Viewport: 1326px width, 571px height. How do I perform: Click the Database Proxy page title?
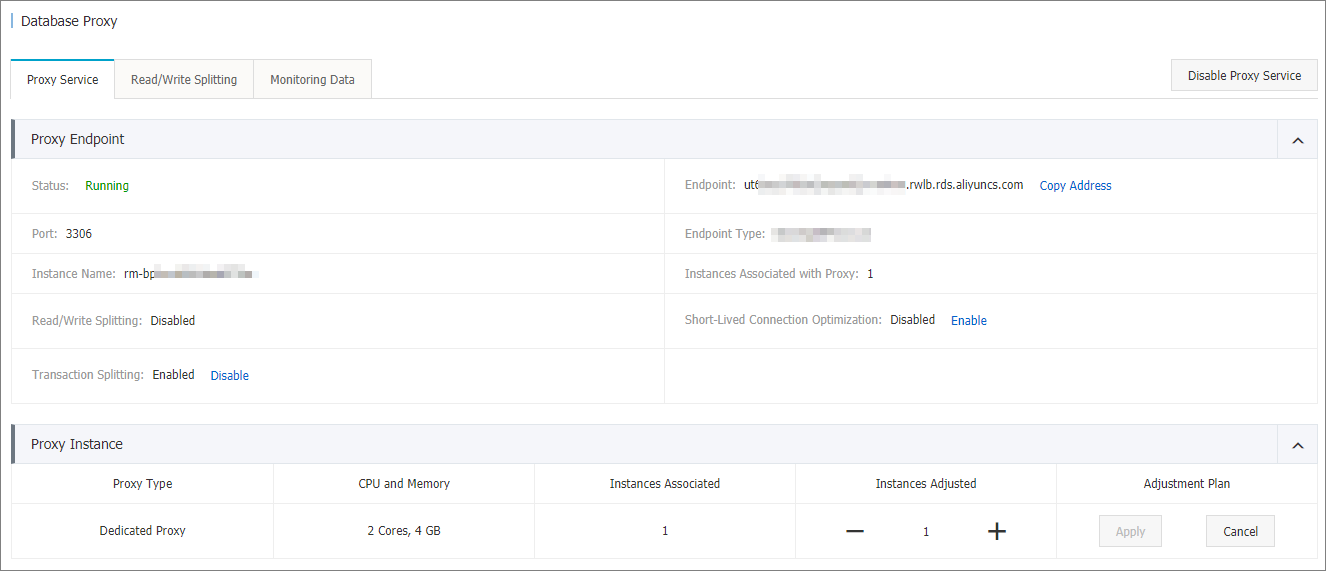tap(69, 21)
